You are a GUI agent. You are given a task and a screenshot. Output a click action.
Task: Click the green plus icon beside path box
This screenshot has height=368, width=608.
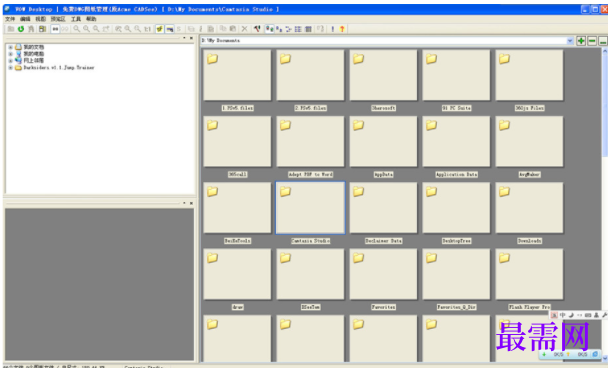pos(581,41)
